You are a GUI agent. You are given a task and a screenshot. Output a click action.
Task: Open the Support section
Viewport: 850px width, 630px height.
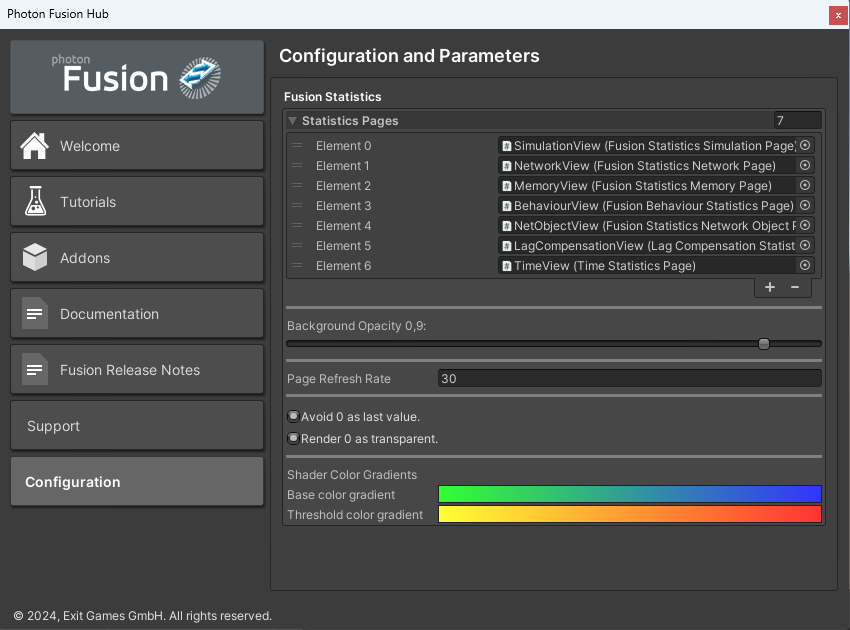point(137,426)
